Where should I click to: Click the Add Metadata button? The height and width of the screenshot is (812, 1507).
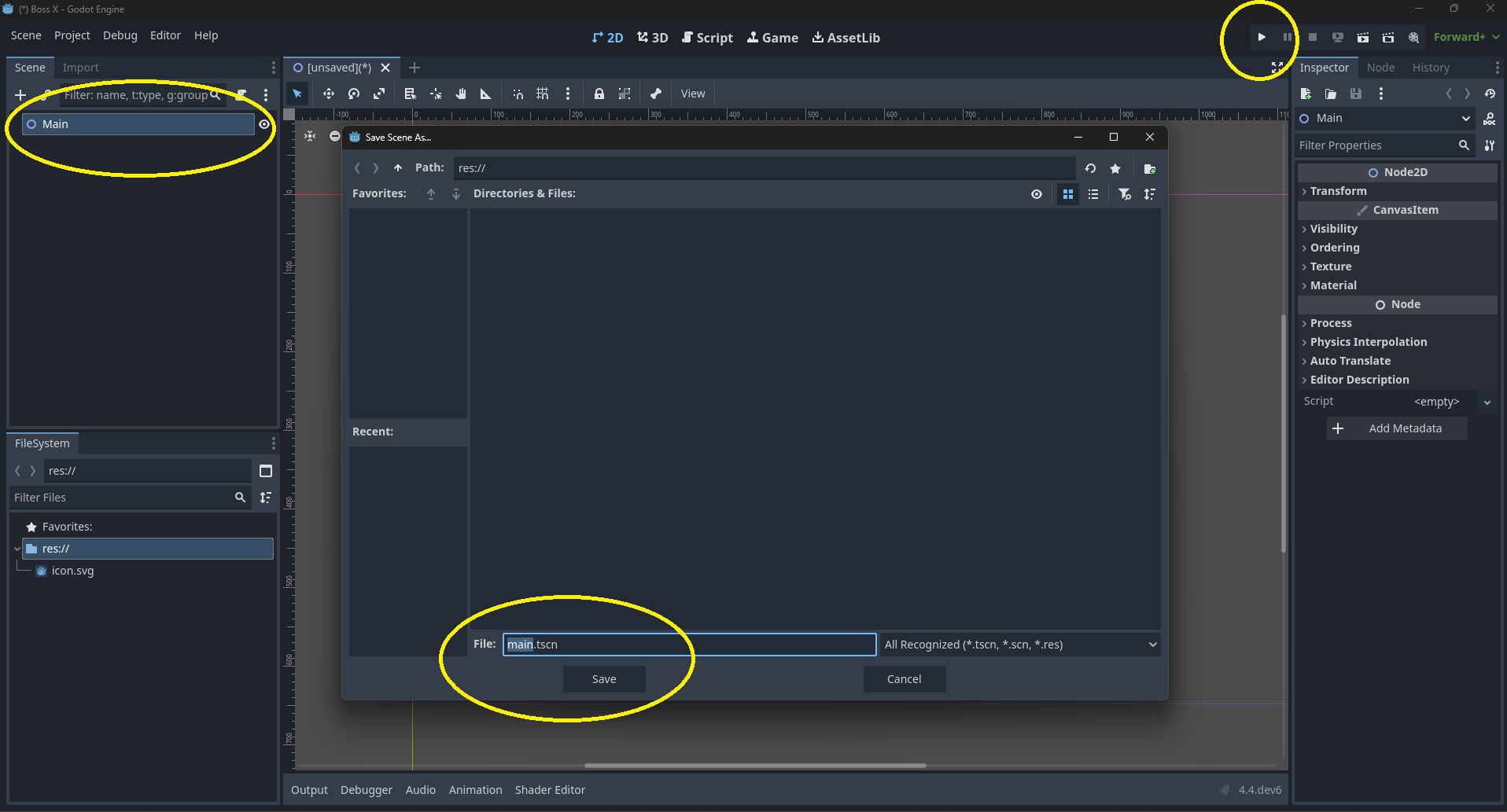pos(1397,428)
